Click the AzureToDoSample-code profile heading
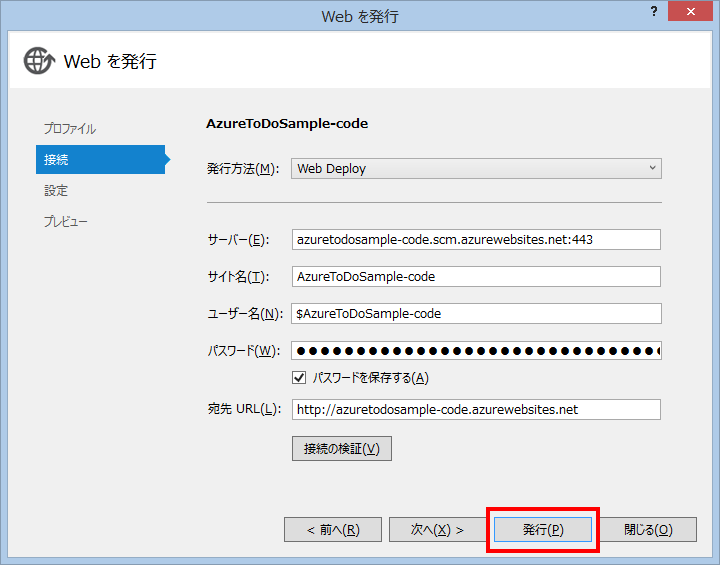720x565 pixels. tap(287, 124)
